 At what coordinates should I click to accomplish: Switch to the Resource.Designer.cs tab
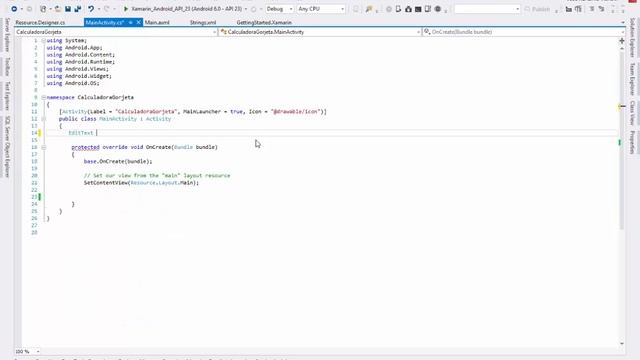40,22
